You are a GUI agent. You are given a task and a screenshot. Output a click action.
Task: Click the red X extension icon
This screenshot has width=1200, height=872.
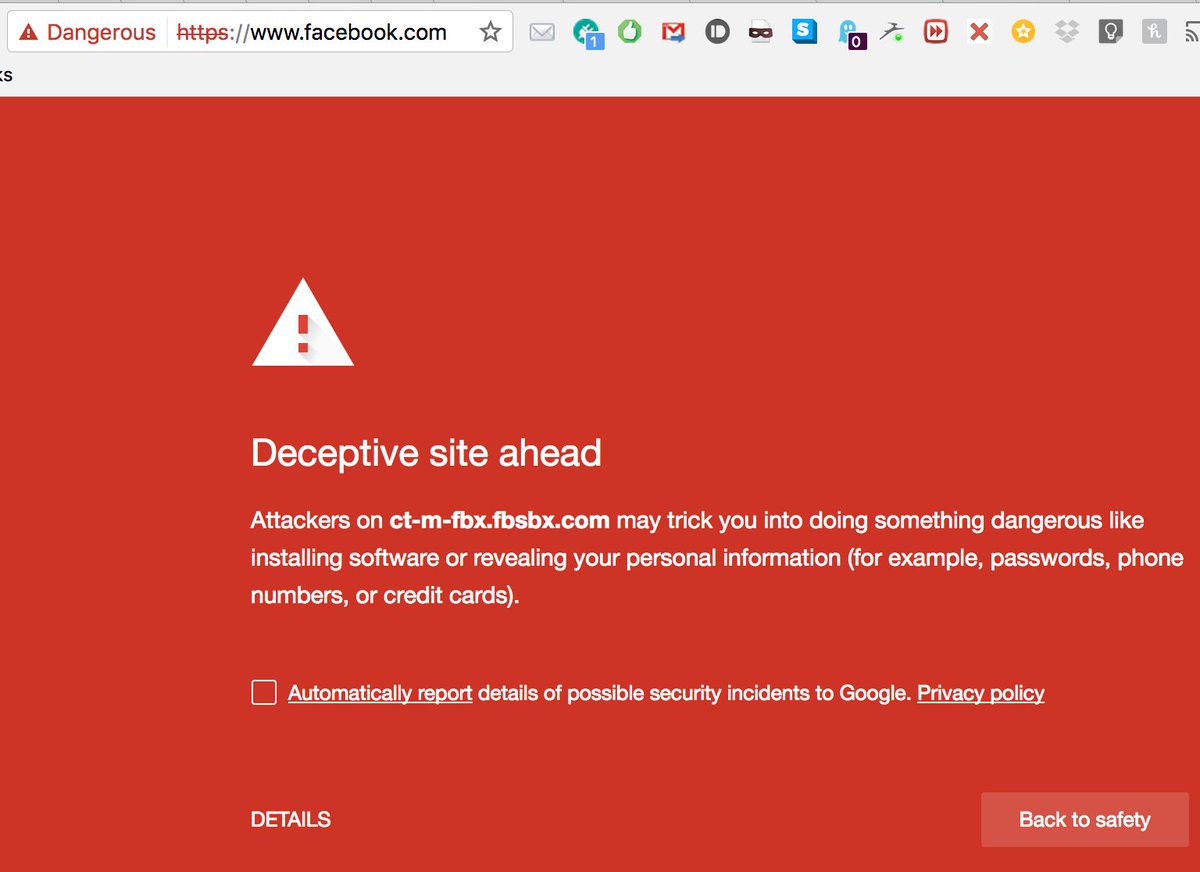979,33
